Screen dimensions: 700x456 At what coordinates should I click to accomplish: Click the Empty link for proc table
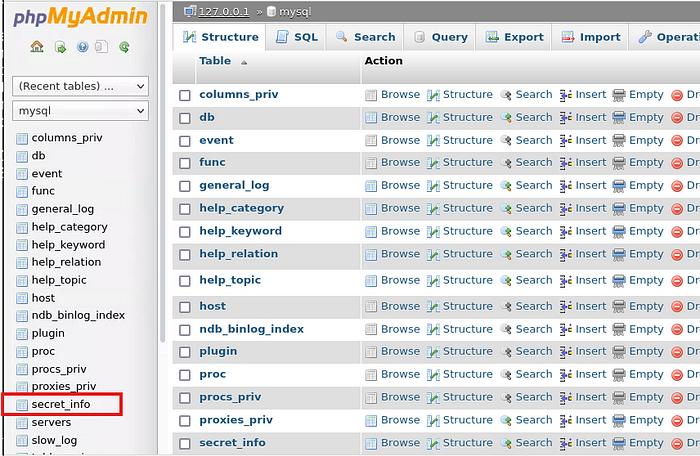point(646,374)
